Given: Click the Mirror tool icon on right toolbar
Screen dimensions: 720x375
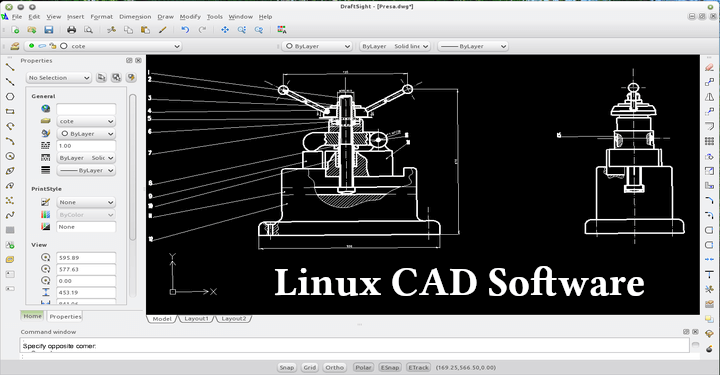Looking at the screenshot, I should (x=709, y=97).
